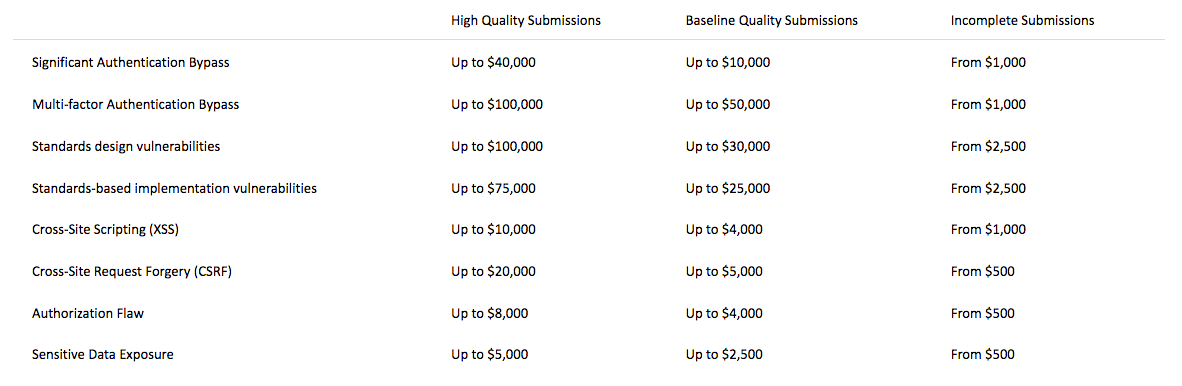Select the High Quality Submissions column header
1182x386 pixels.
point(525,20)
